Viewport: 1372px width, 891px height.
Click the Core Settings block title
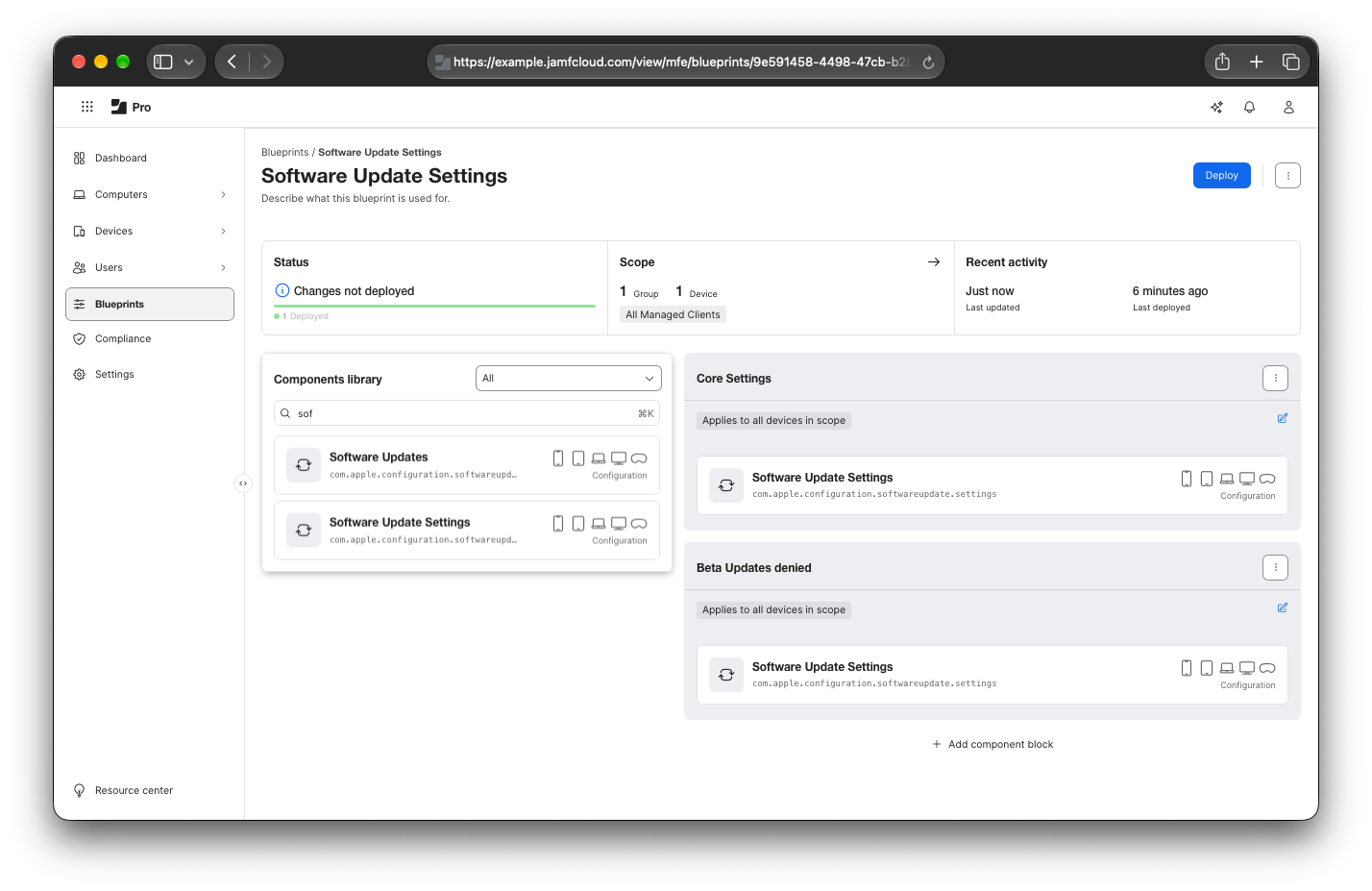pos(734,379)
